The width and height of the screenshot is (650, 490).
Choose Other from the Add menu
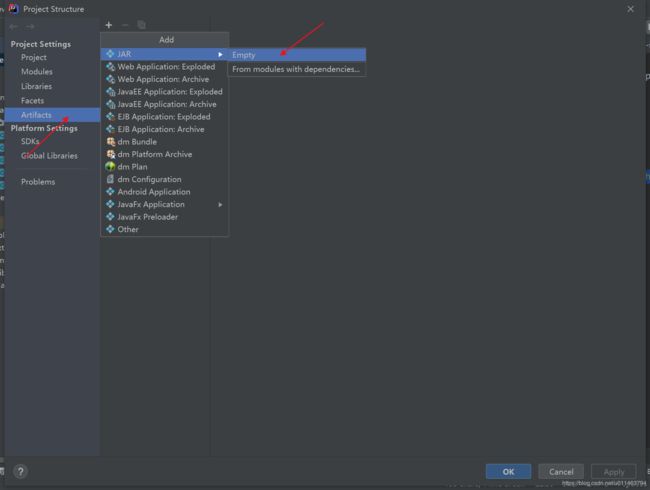(165, 229)
